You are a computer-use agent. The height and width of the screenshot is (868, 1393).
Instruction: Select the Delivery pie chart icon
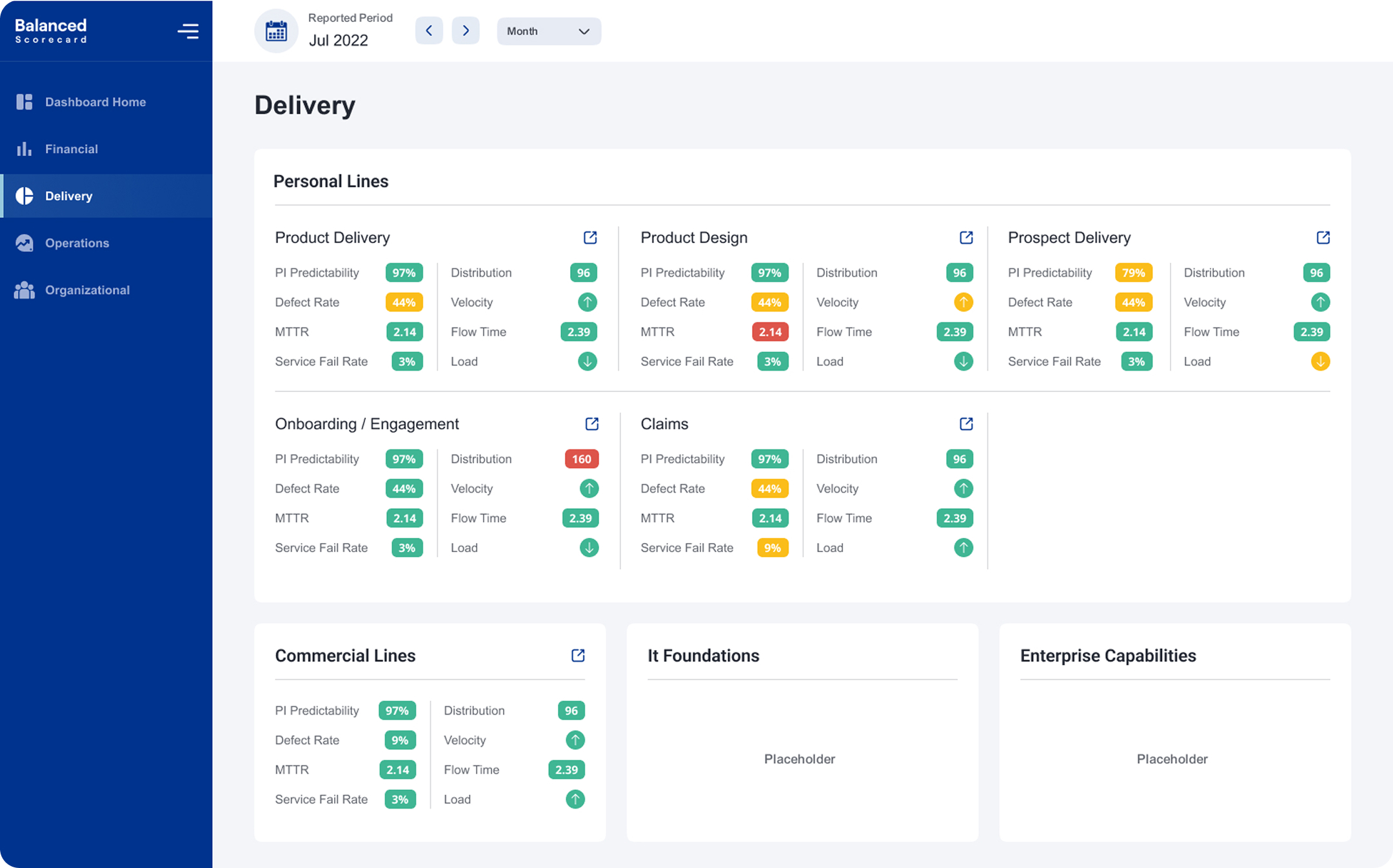coord(24,195)
